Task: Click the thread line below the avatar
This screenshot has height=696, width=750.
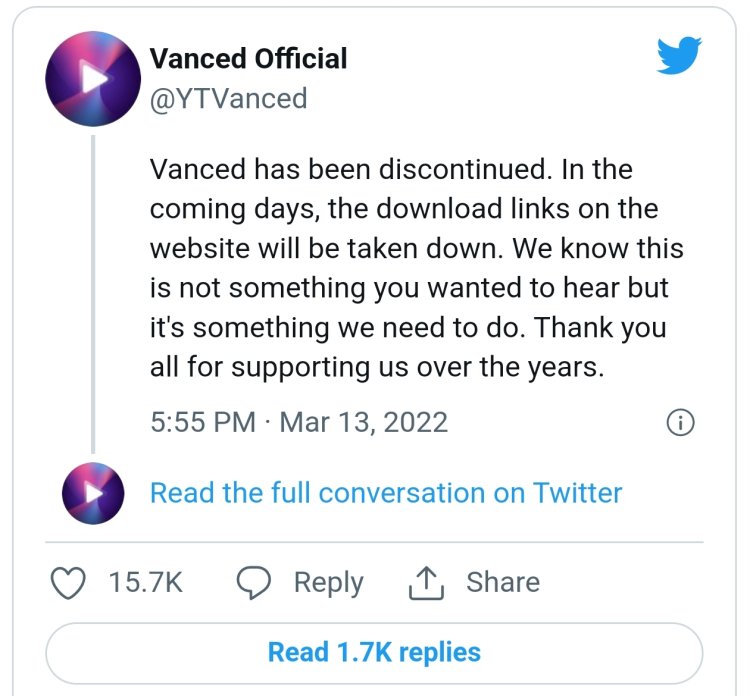Action: pos(93,294)
